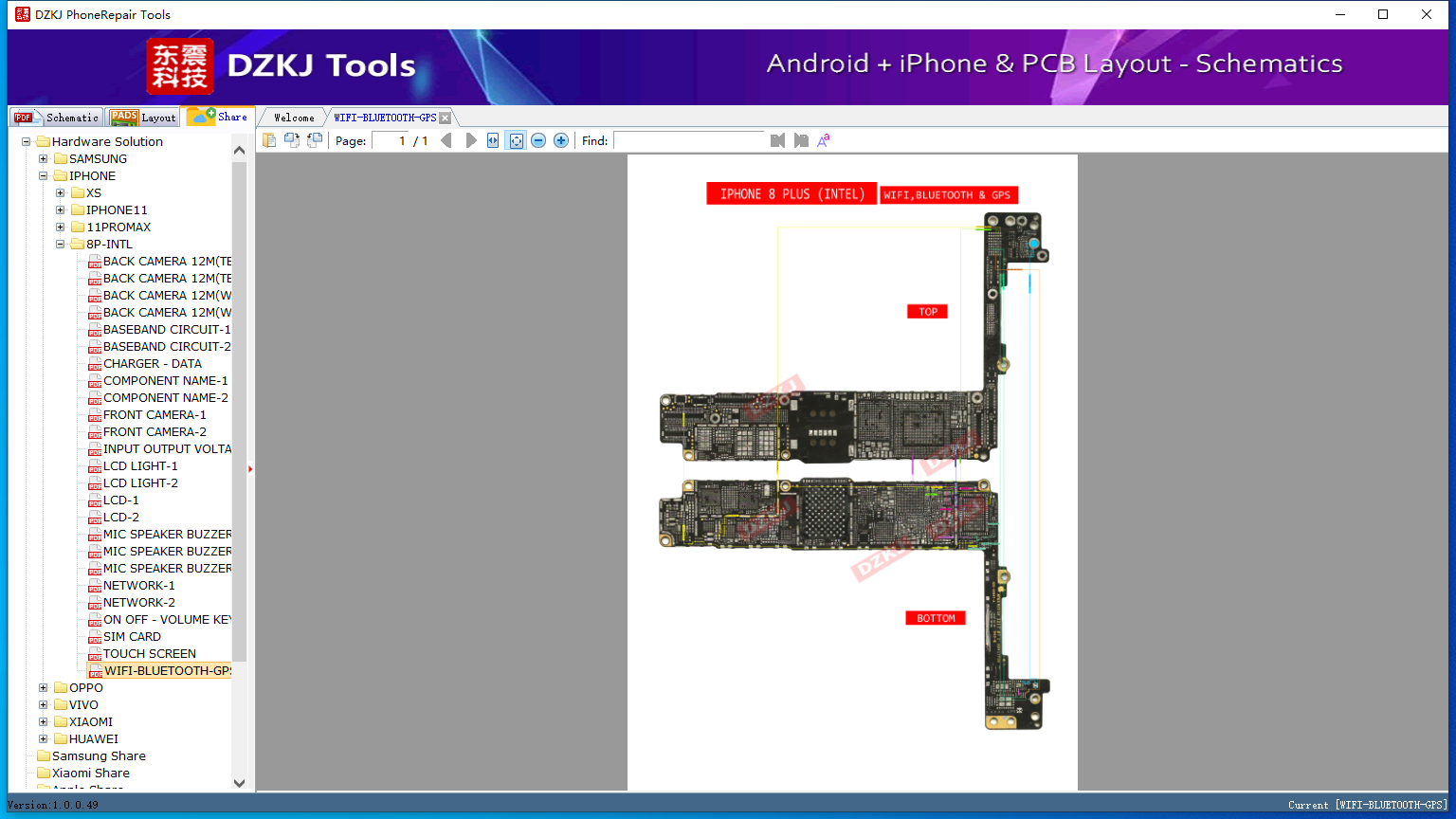Image resolution: width=1456 pixels, height=819 pixels.
Task: Select the WIFI-BLUETOOTH-GPS tree entry
Action: [x=167, y=671]
